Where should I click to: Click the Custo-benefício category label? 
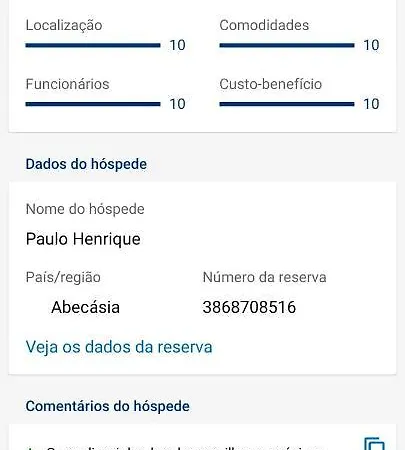pos(271,84)
